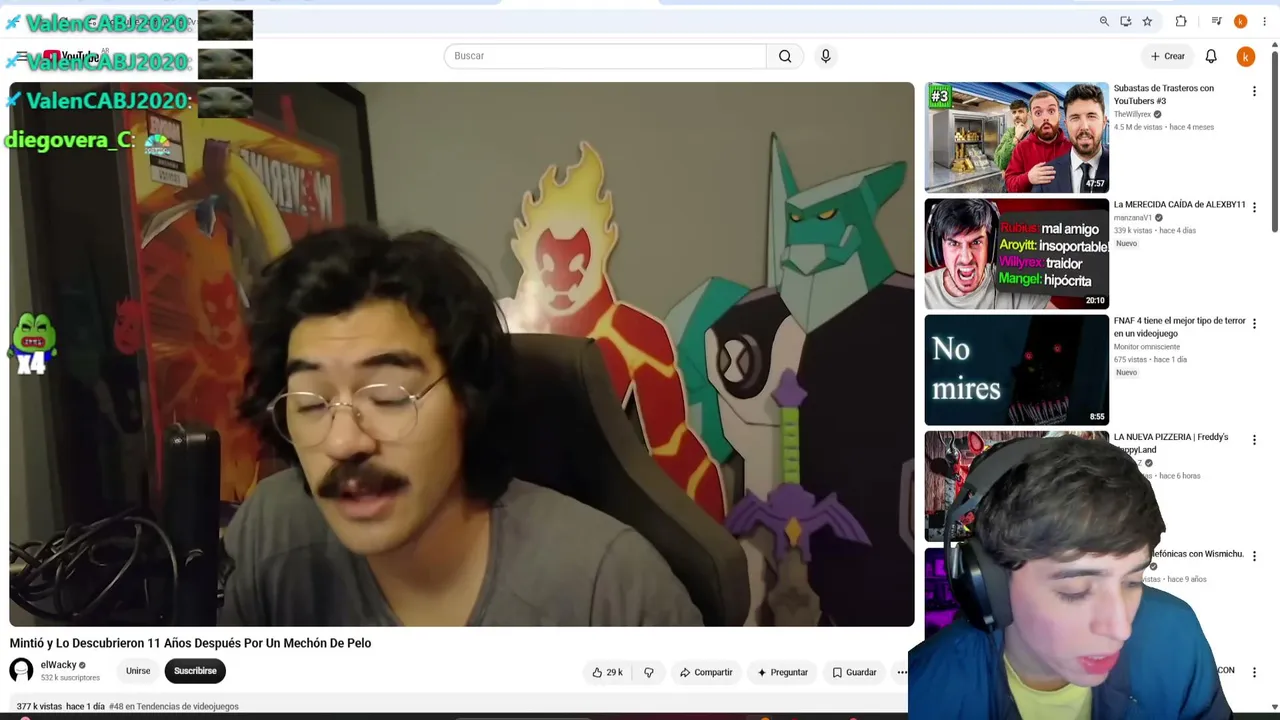Screen dimensions: 1280x720
Task: Click the video title 'Mintió y Lo Descubrieron'
Action: [x=190, y=643]
